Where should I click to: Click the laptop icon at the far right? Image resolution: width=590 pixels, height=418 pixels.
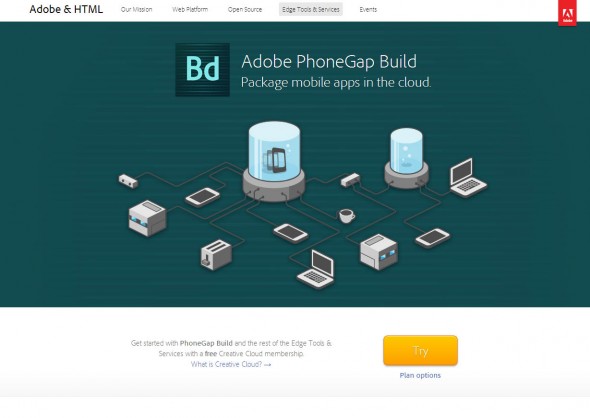(468, 178)
